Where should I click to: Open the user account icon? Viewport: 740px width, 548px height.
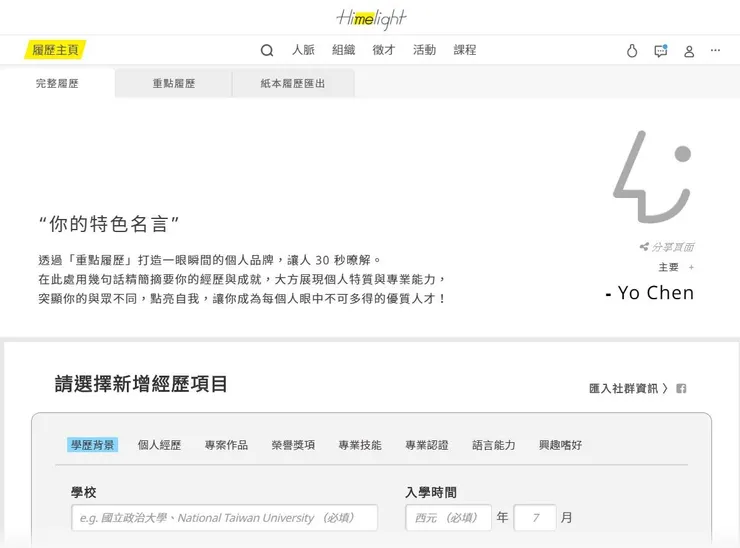point(689,51)
